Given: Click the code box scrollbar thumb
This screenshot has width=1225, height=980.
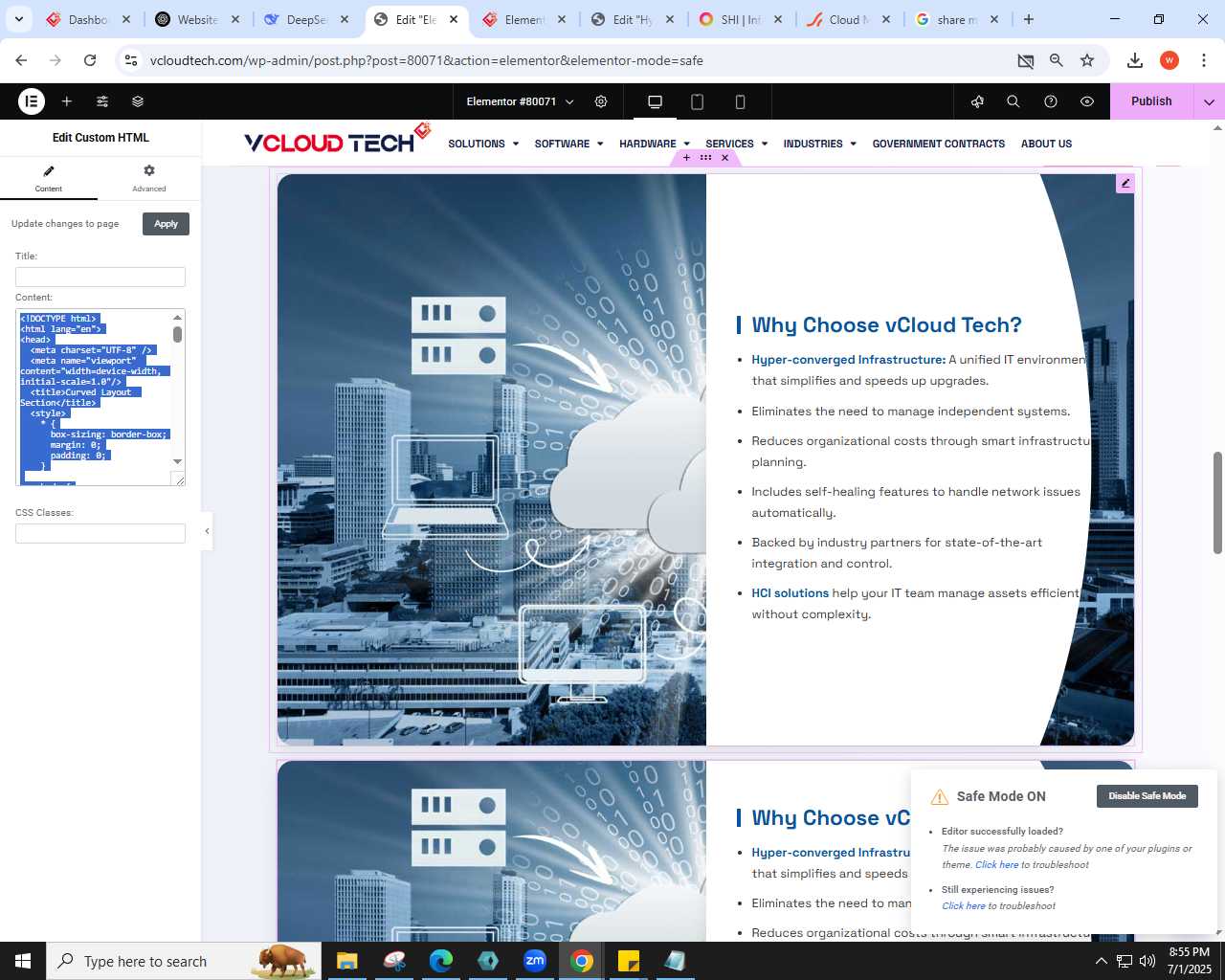Looking at the screenshot, I should (x=177, y=334).
